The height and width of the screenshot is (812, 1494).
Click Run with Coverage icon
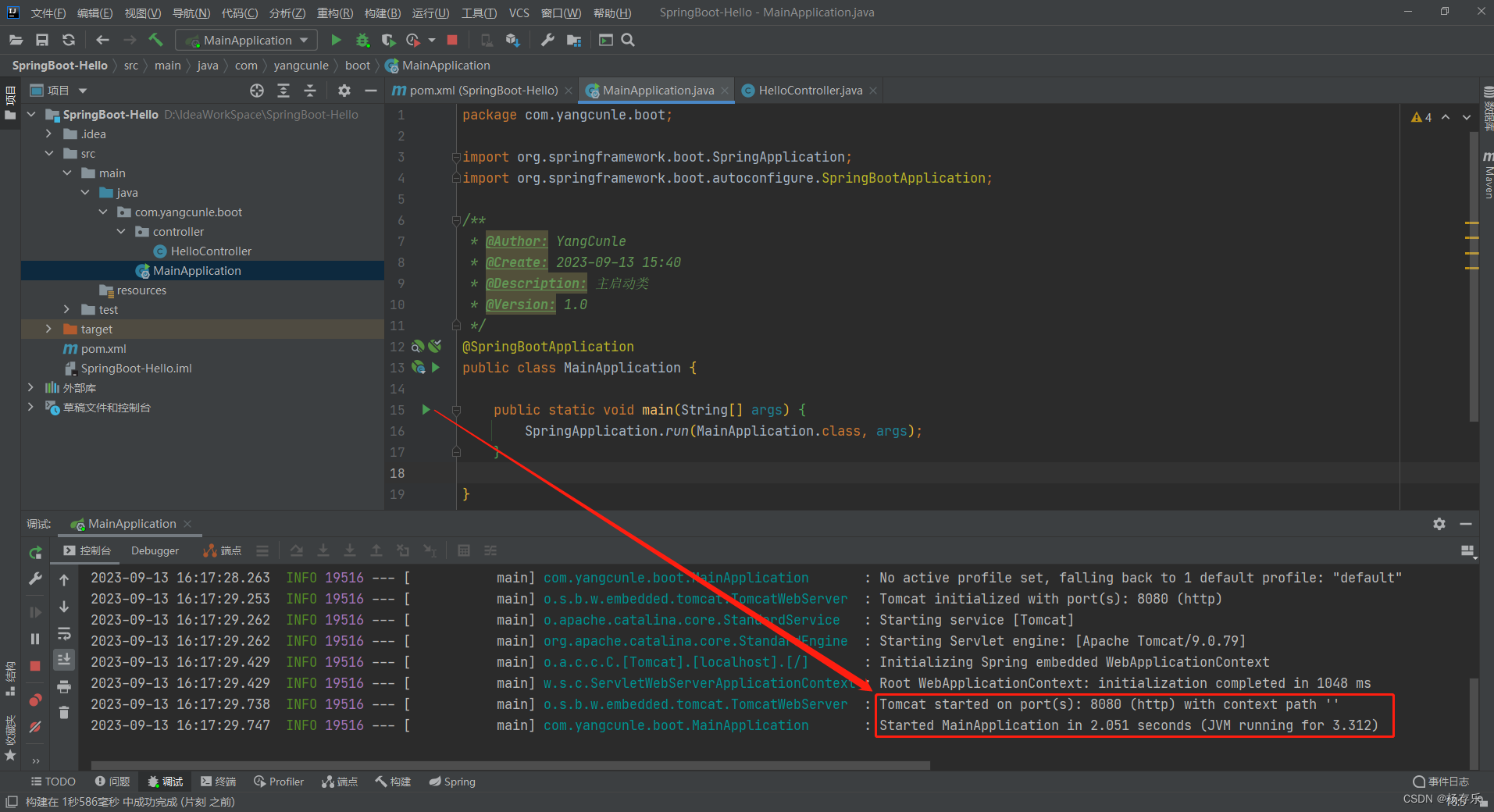pos(388,40)
